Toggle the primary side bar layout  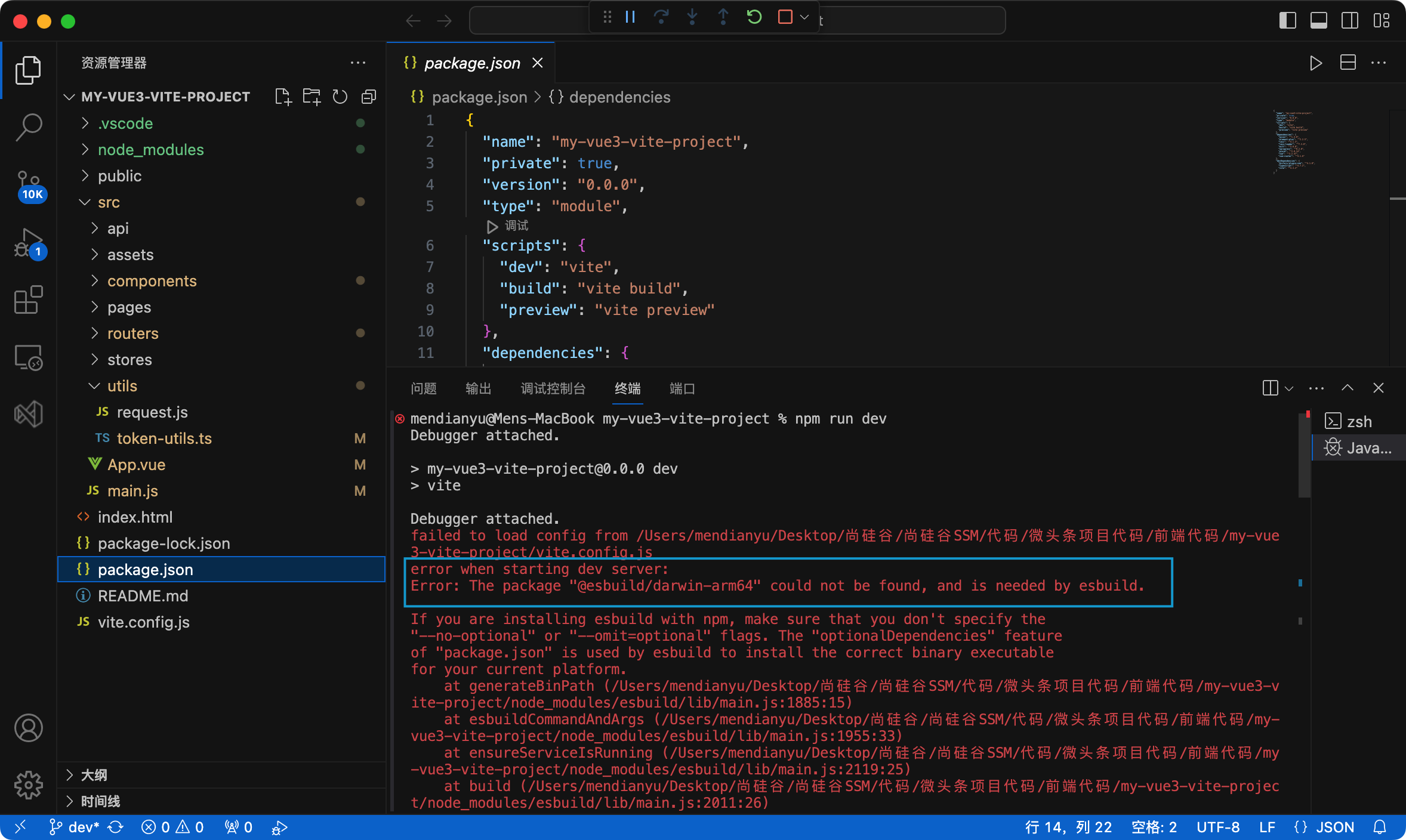(1287, 20)
